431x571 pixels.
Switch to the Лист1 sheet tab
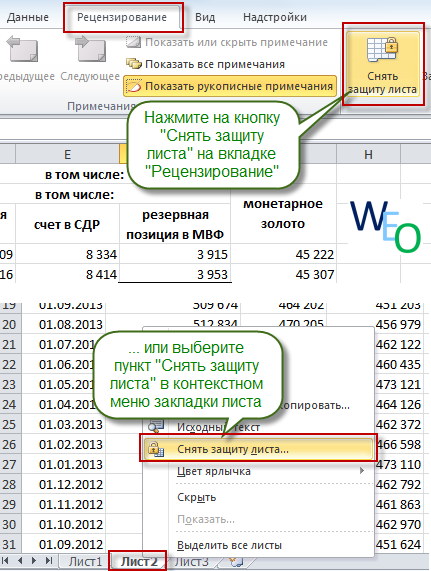86,562
